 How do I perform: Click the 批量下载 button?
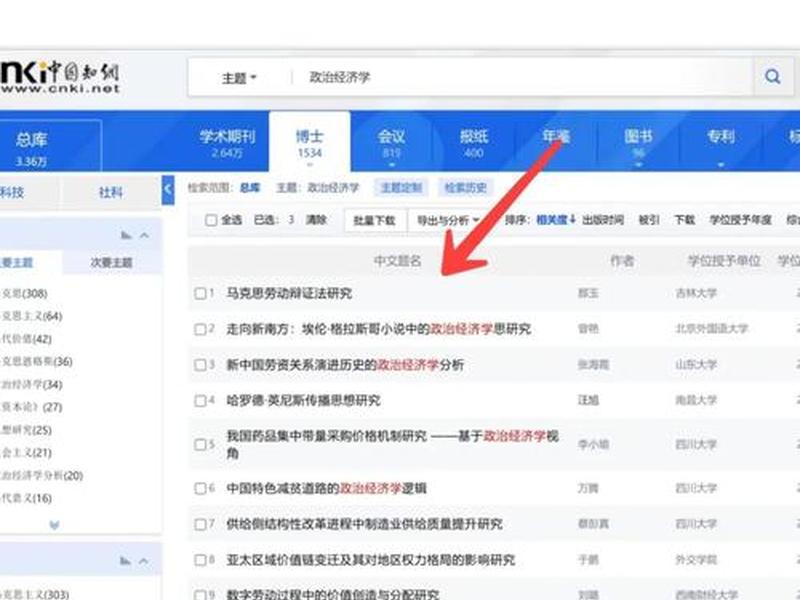pyautogui.click(x=375, y=220)
